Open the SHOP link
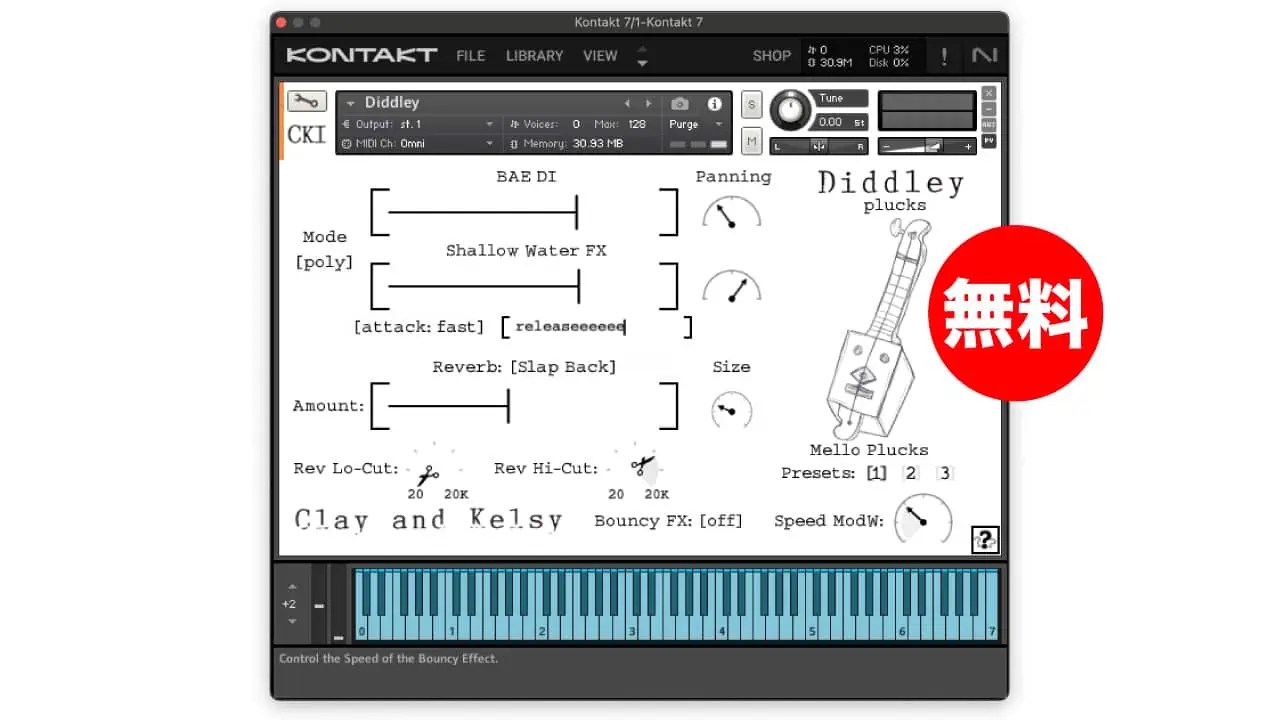The image size is (1280, 720). click(771, 56)
